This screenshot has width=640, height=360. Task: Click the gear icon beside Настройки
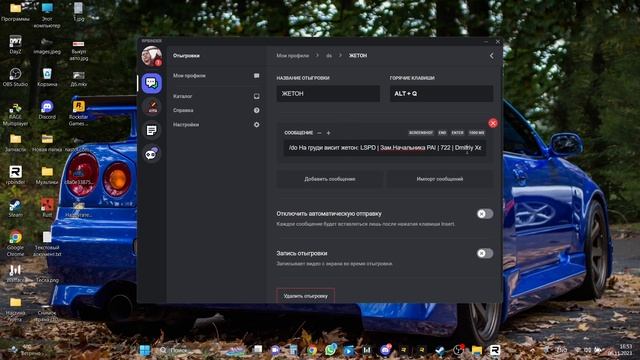coord(256,124)
